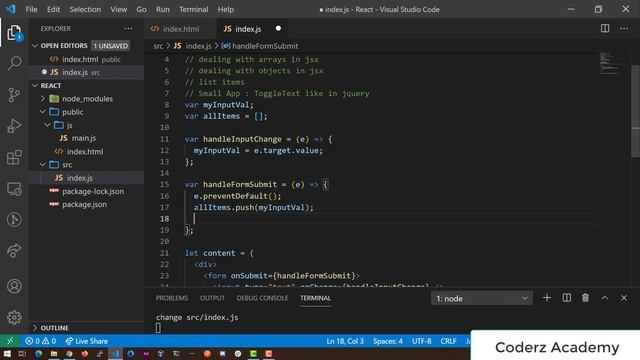Click handleFormSubmit in breadcrumb
The width and height of the screenshot is (640, 360).
pos(264,46)
